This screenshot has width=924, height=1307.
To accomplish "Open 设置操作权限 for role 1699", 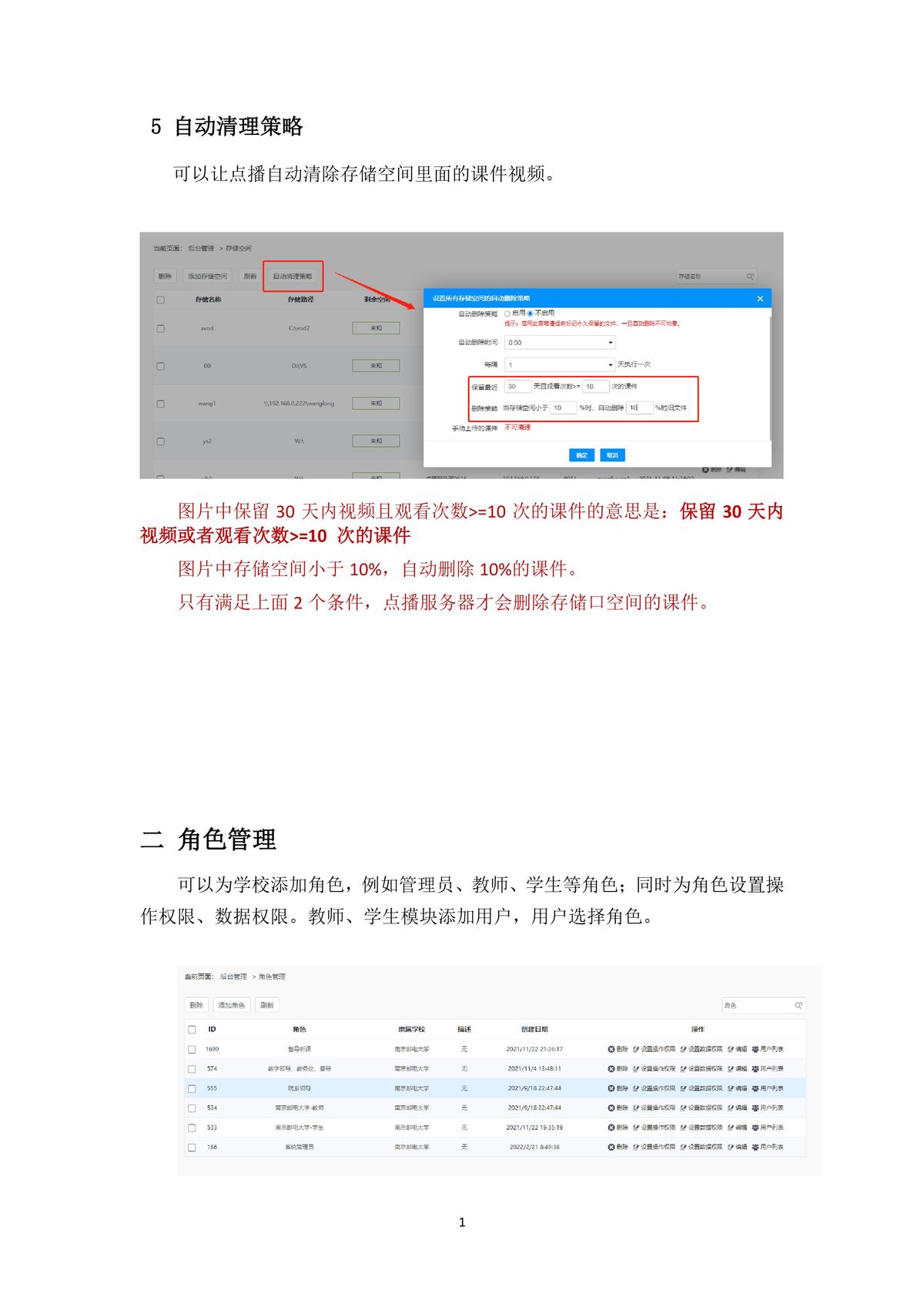I will click(654, 1049).
